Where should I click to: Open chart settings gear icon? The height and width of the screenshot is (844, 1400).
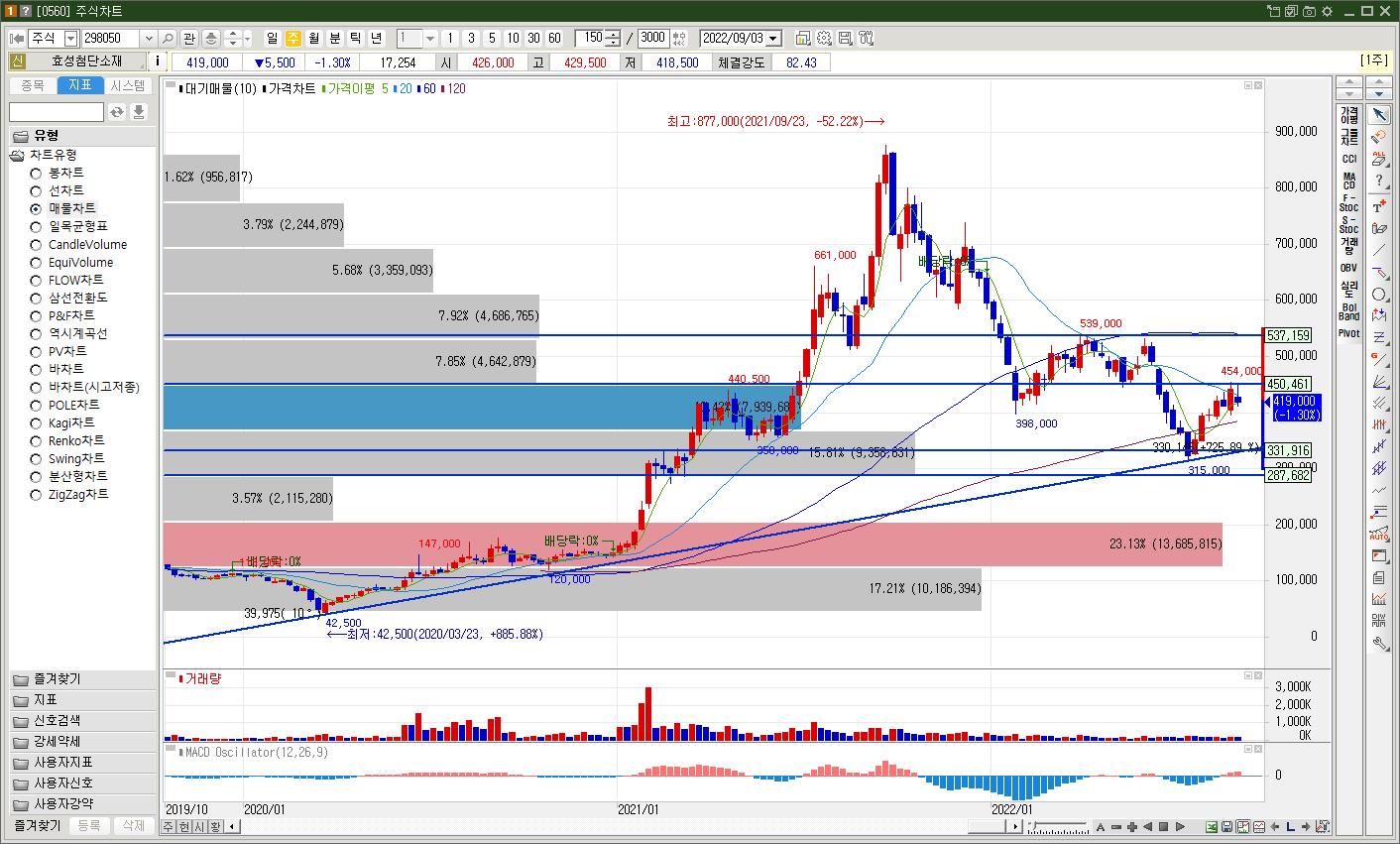coord(824,39)
